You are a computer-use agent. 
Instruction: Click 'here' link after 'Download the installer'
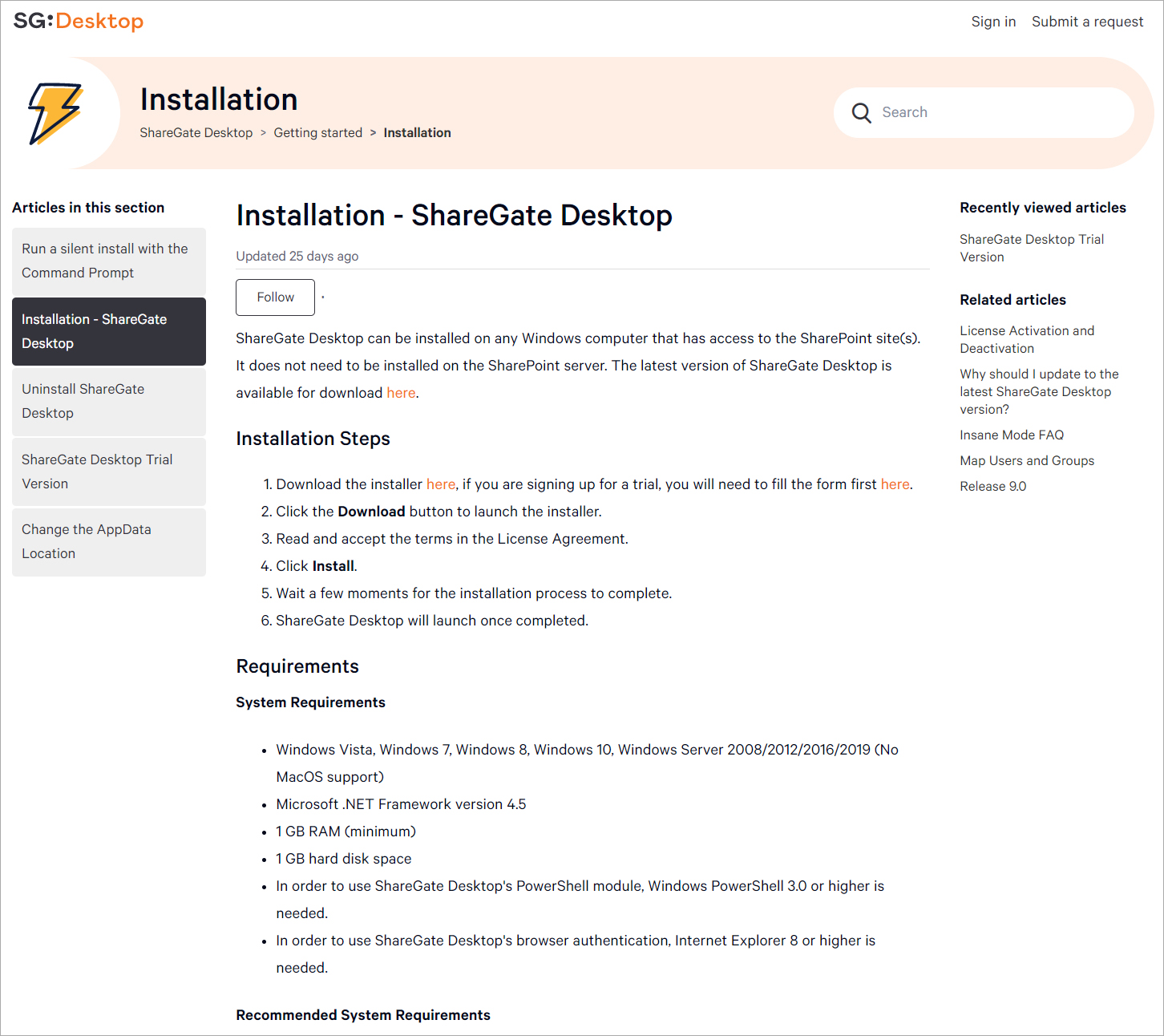tap(441, 484)
